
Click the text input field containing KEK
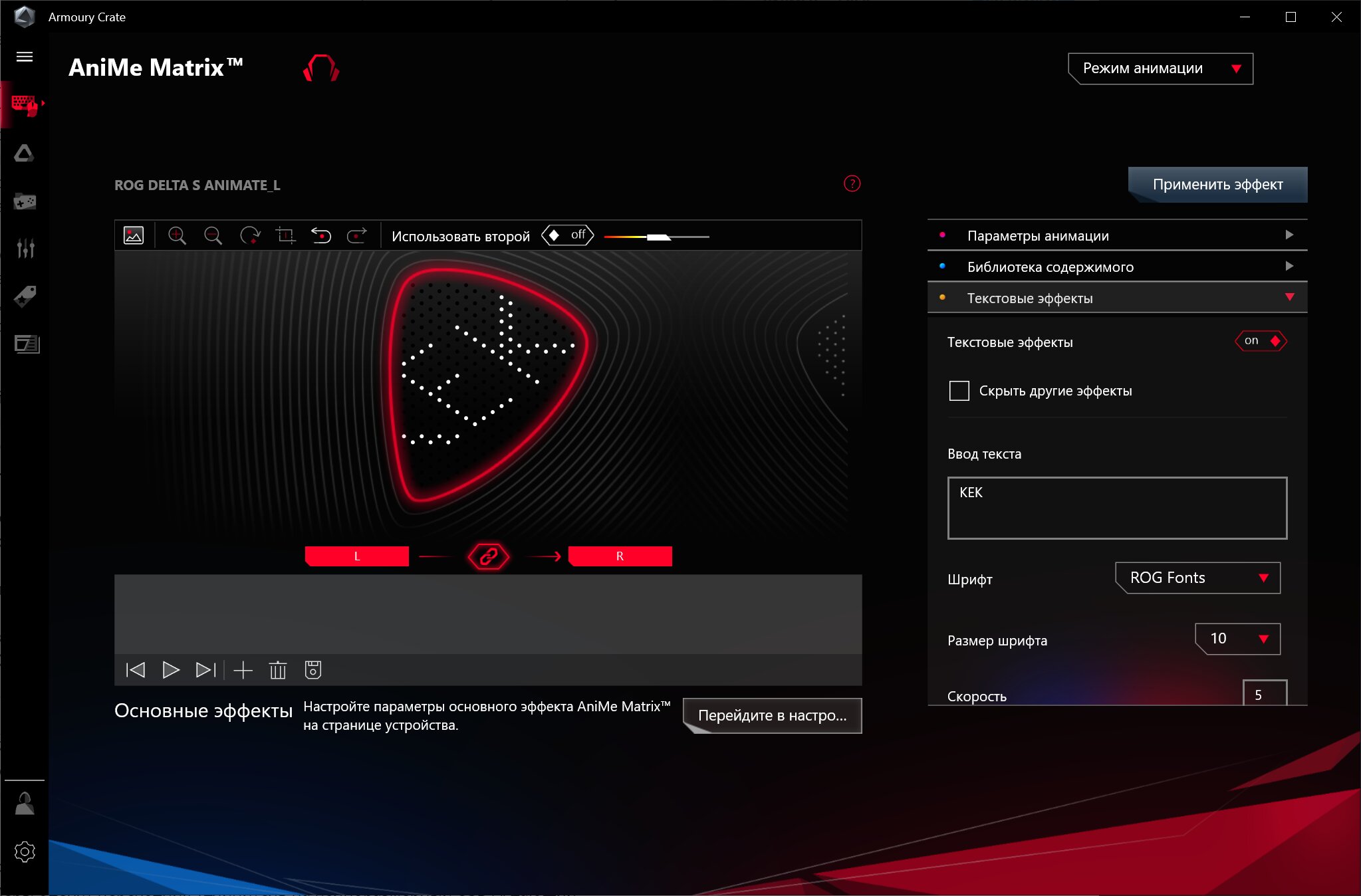(x=1117, y=508)
